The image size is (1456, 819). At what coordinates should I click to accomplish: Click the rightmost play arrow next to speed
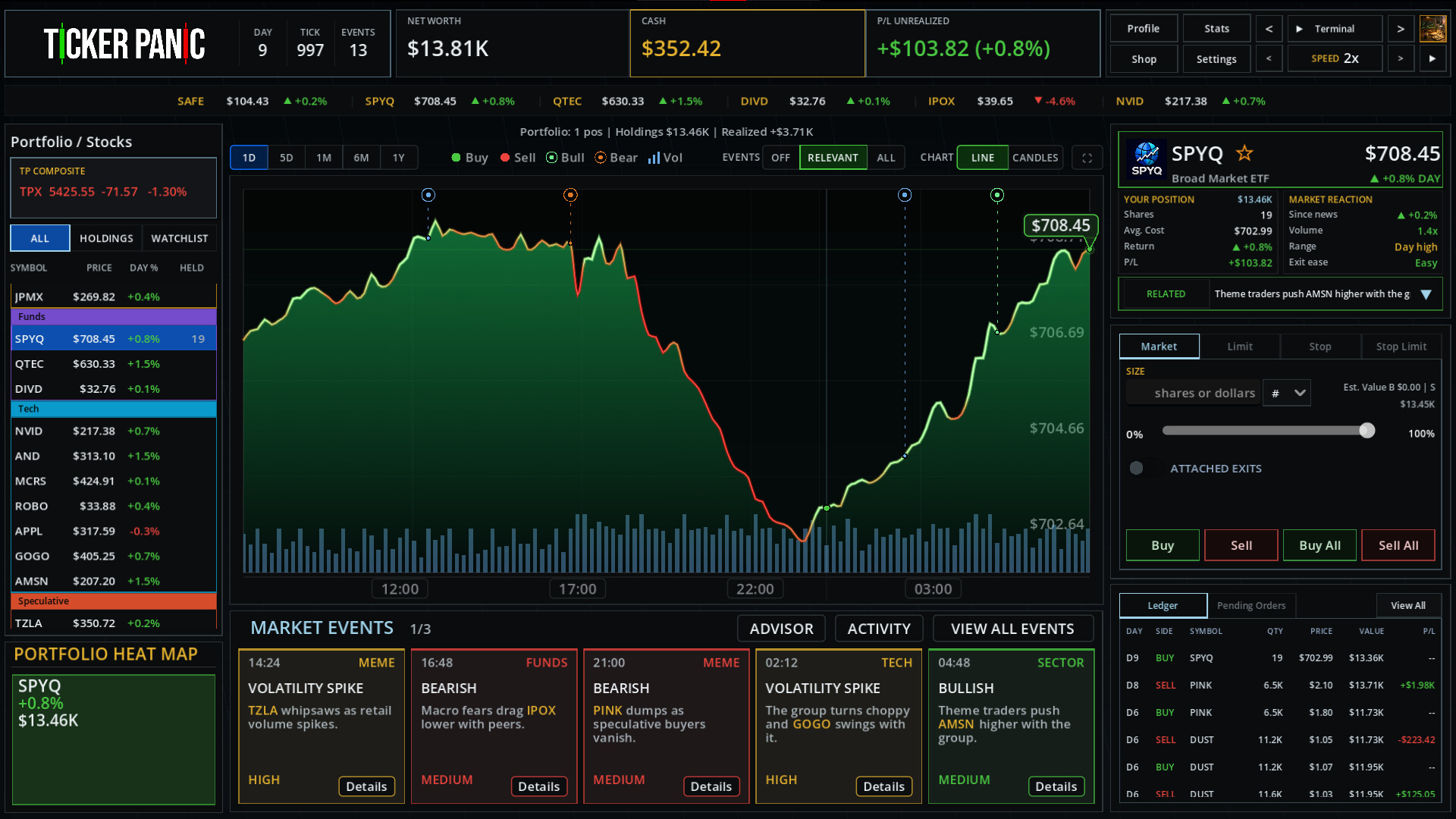(1432, 58)
